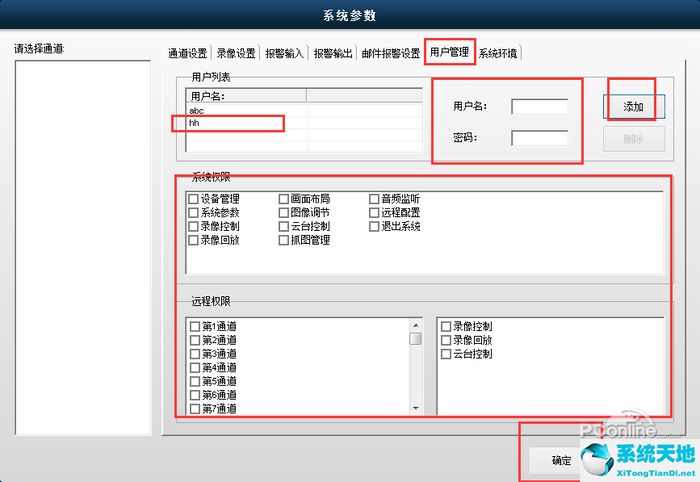
Task: Open the 系统环境 tab
Action: (498, 54)
